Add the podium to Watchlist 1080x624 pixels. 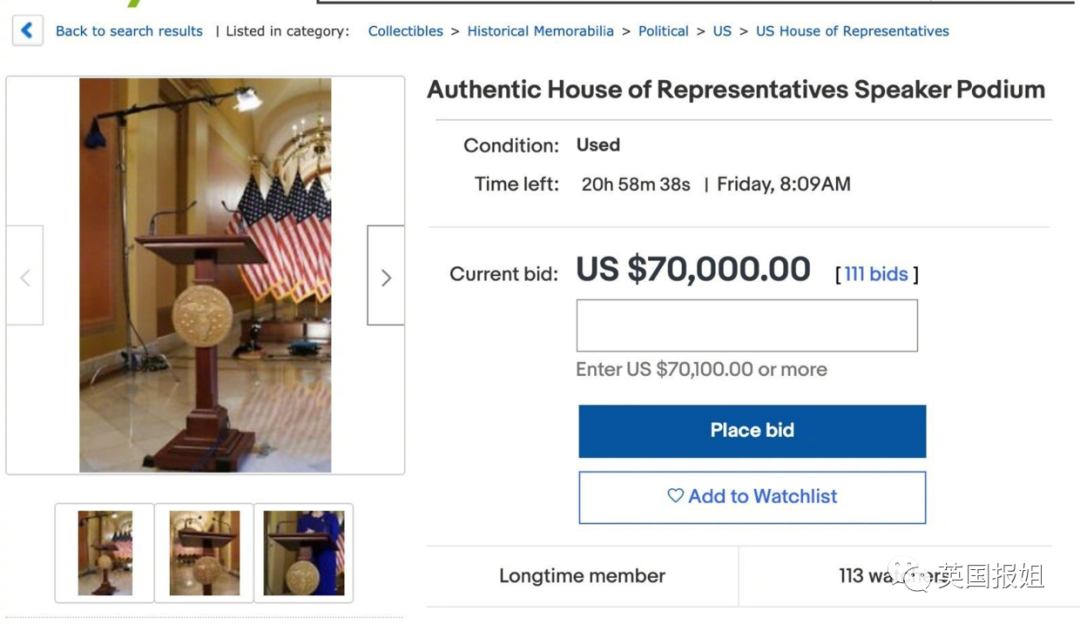(752, 497)
